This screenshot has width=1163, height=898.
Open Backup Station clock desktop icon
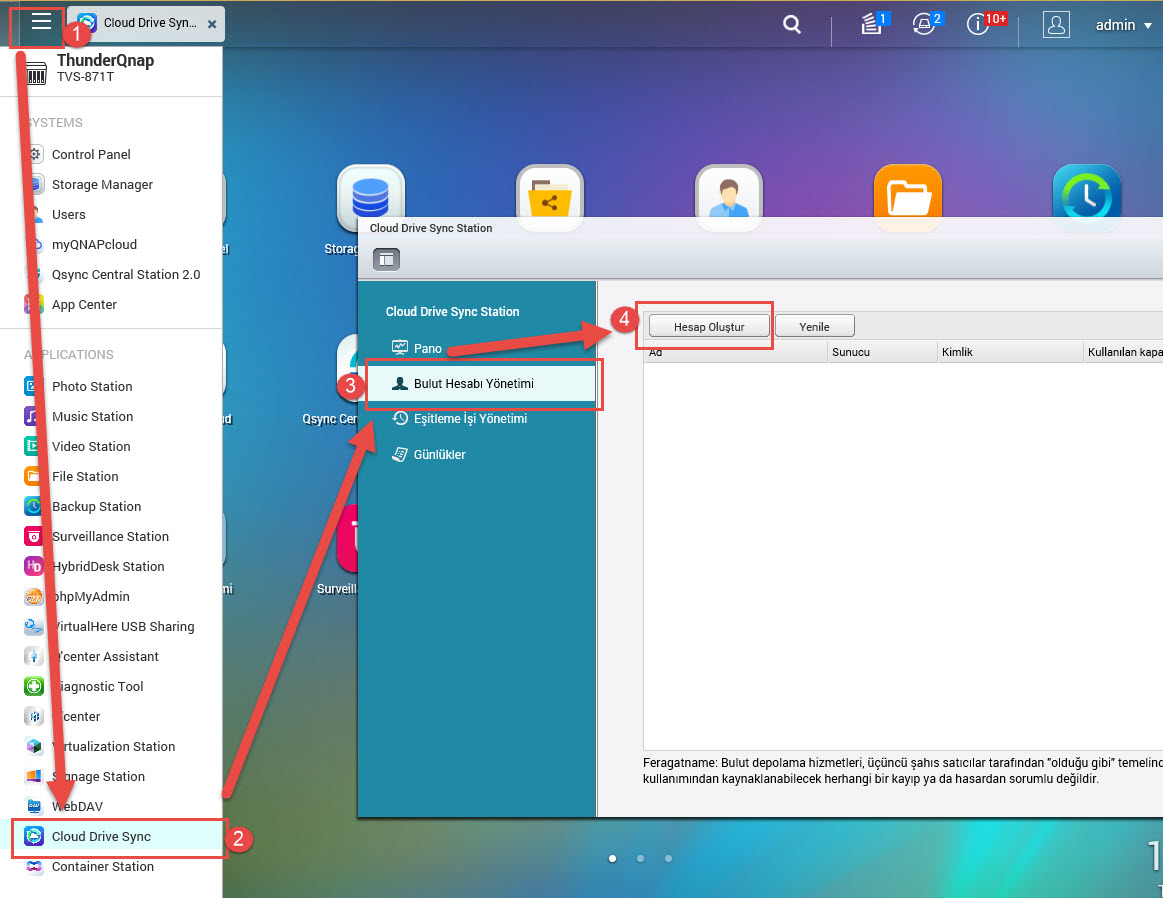pos(1087,197)
